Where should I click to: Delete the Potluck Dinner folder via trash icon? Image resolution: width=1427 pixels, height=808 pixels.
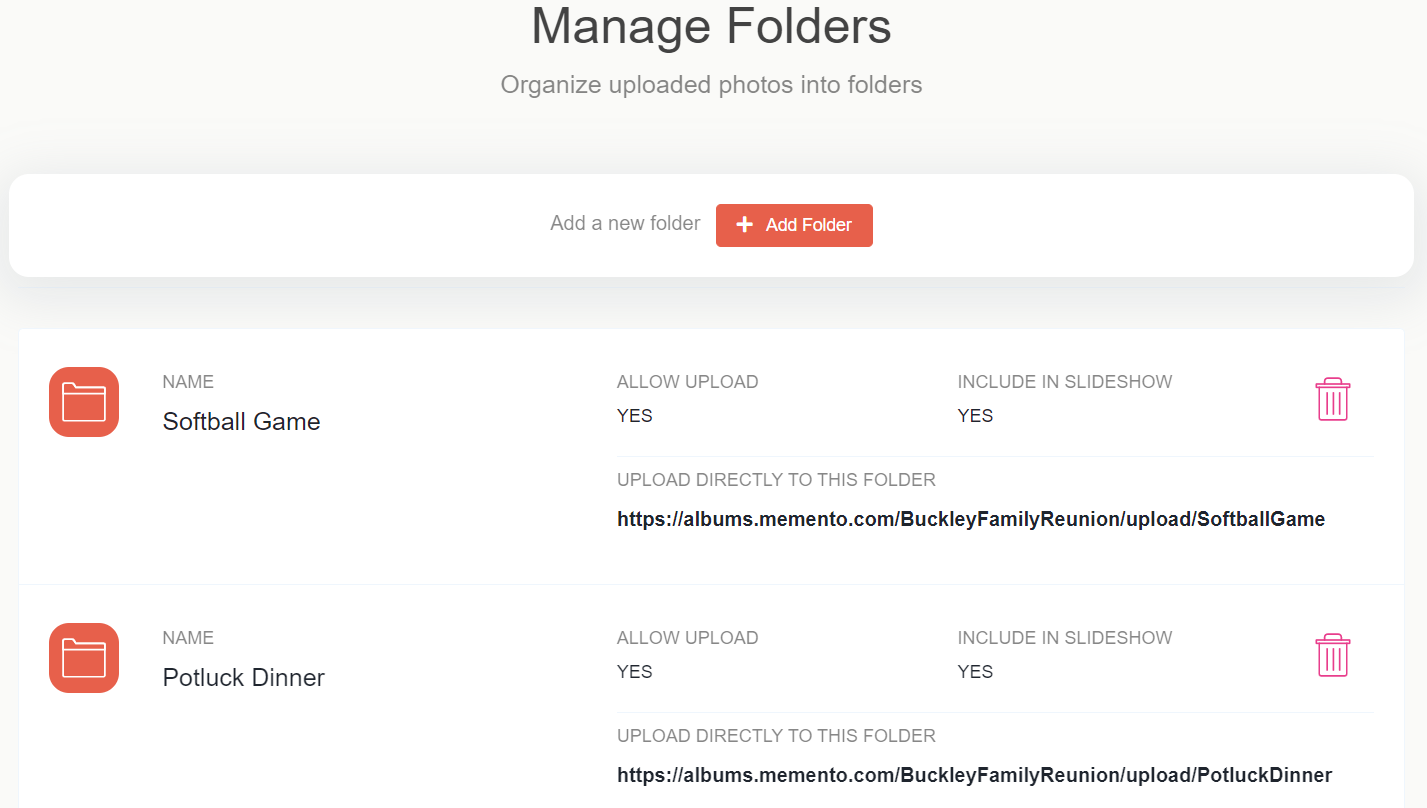[x=1332, y=655]
